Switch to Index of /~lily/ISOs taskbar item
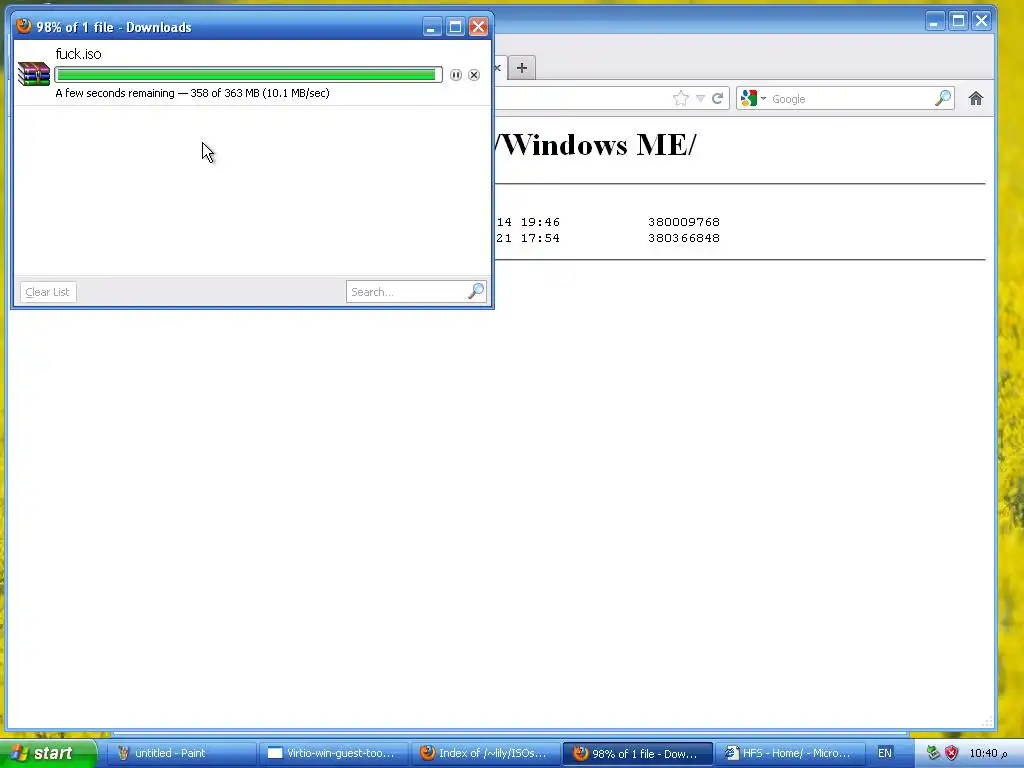Viewport: 1024px width, 768px height. pos(486,753)
